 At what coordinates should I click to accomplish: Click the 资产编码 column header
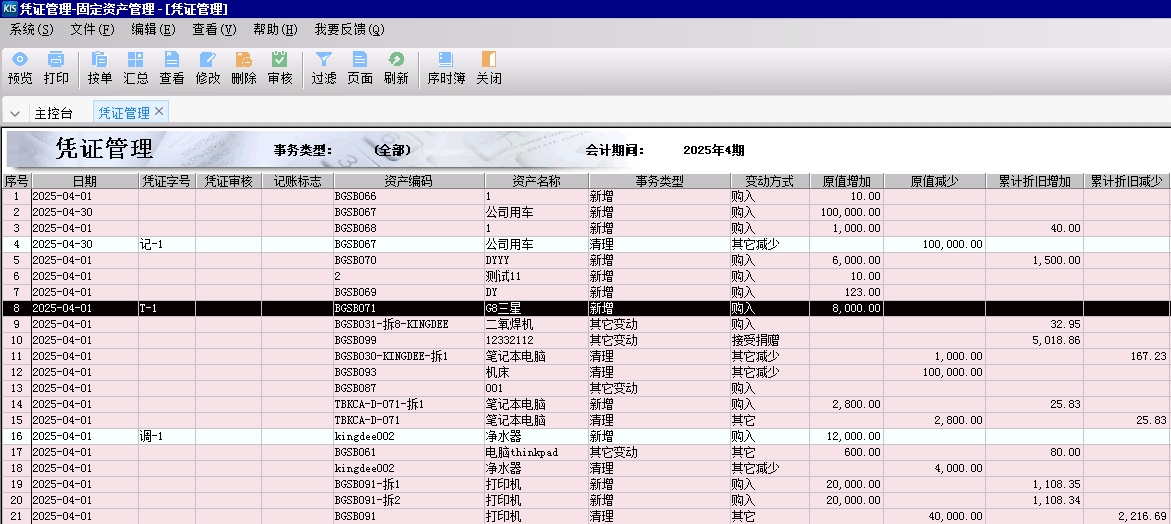coord(409,181)
